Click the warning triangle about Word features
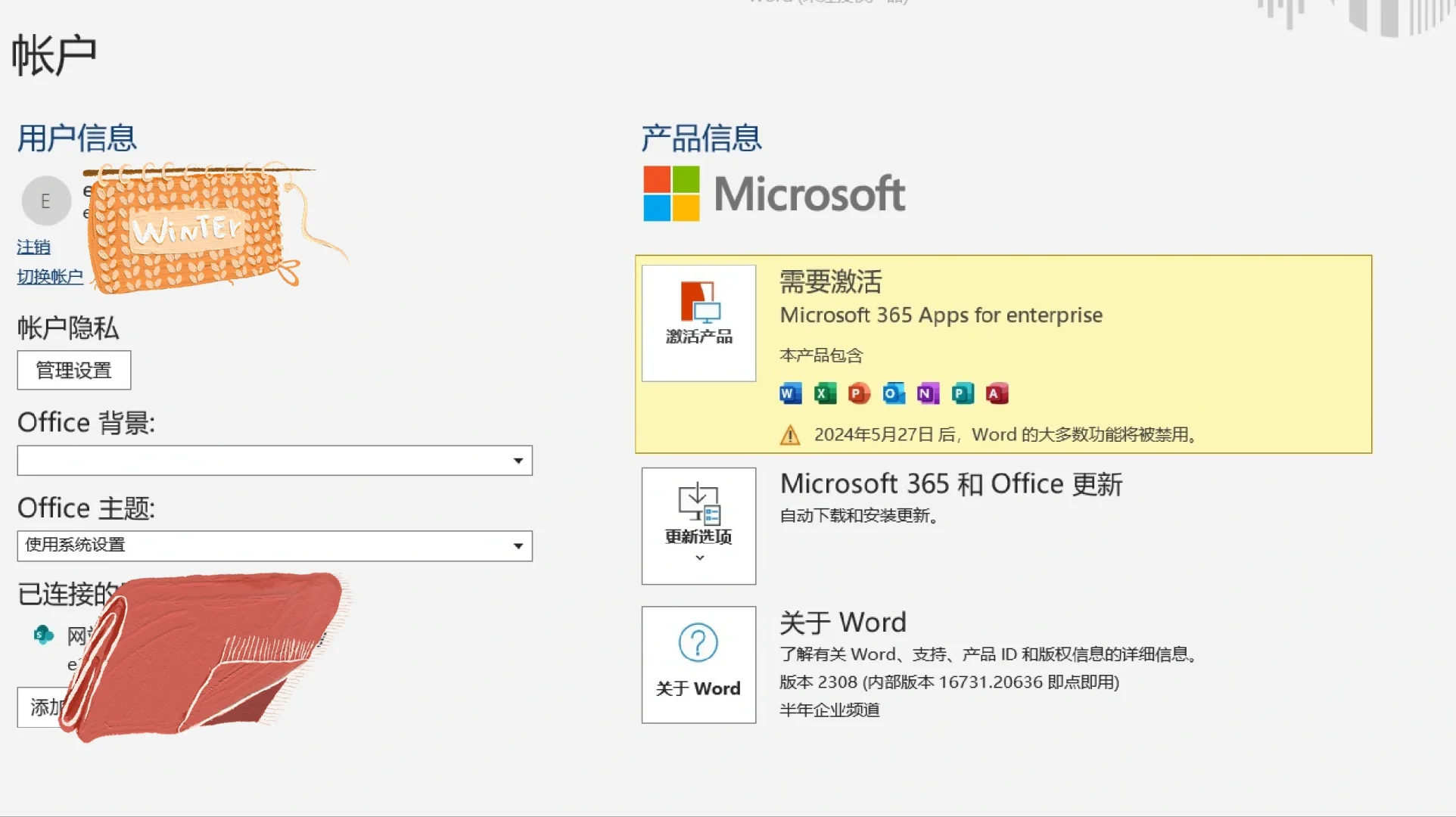 (x=789, y=435)
